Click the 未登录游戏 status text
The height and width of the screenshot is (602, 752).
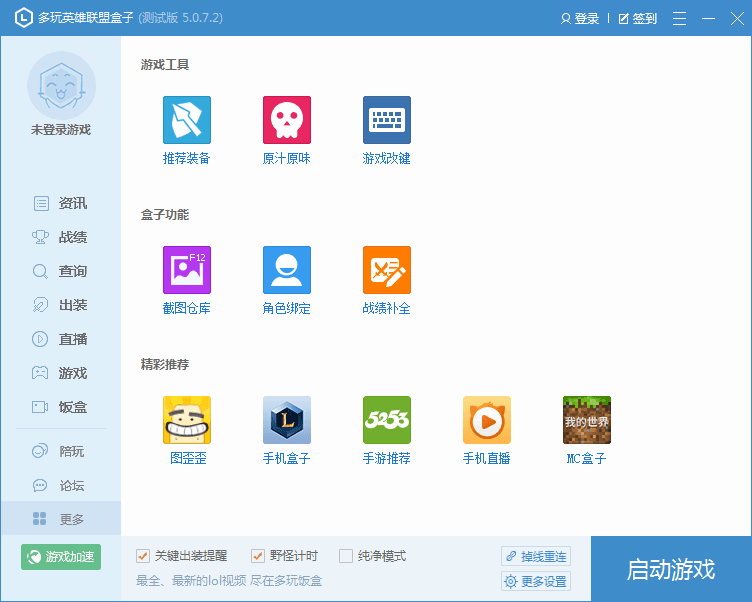click(x=61, y=130)
